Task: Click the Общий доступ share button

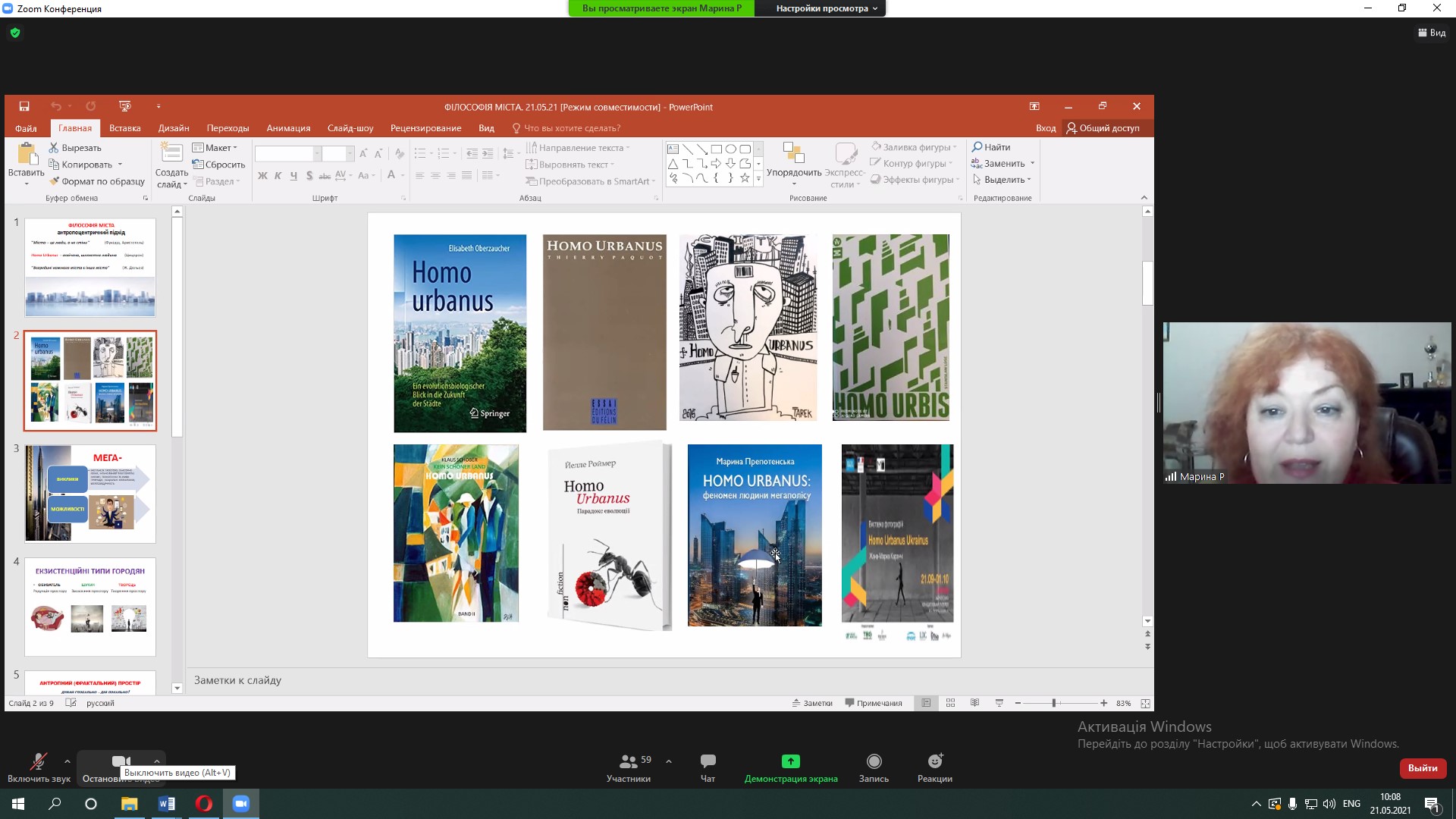Action: 1103,128
